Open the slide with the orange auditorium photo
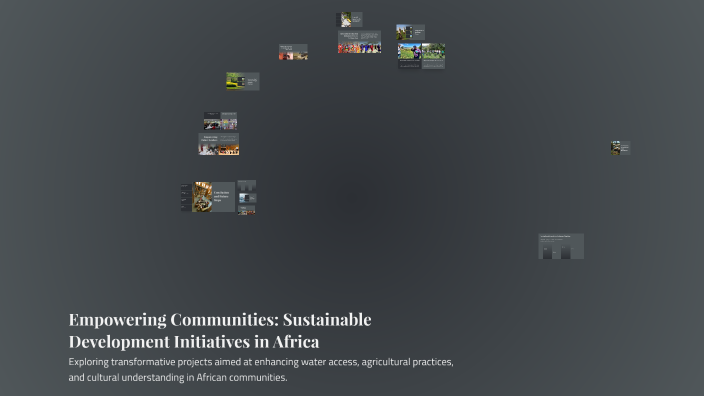 219,144
